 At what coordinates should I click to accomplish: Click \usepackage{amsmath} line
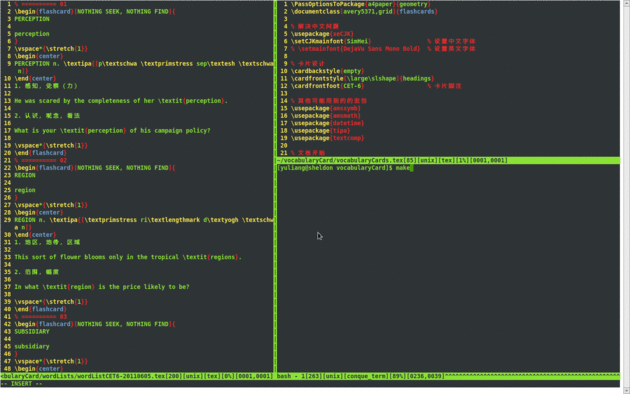click(x=326, y=116)
